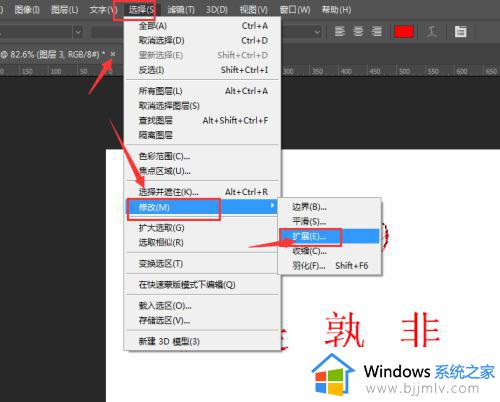Click the right align text icon
This screenshot has height=402, width=500.
click(x=377, y=32)
